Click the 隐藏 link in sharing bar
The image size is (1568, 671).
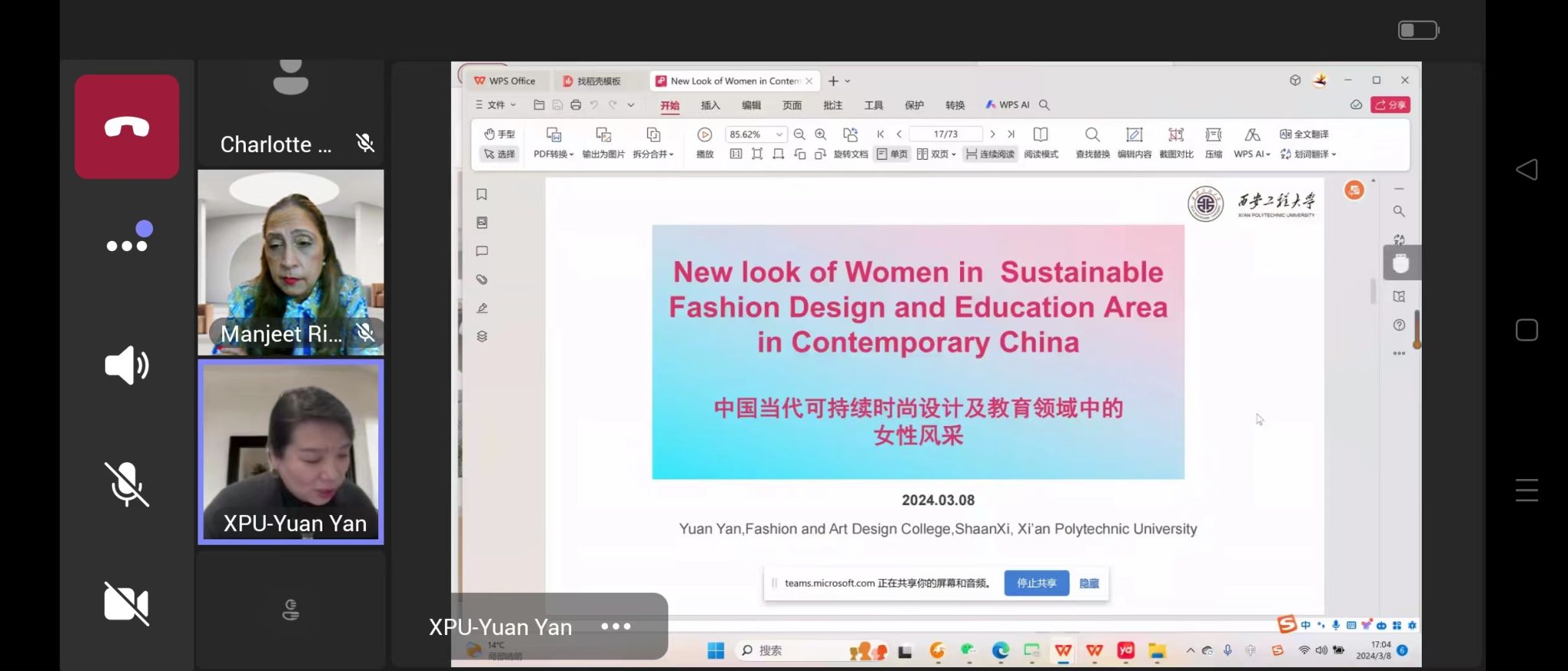1089,583
